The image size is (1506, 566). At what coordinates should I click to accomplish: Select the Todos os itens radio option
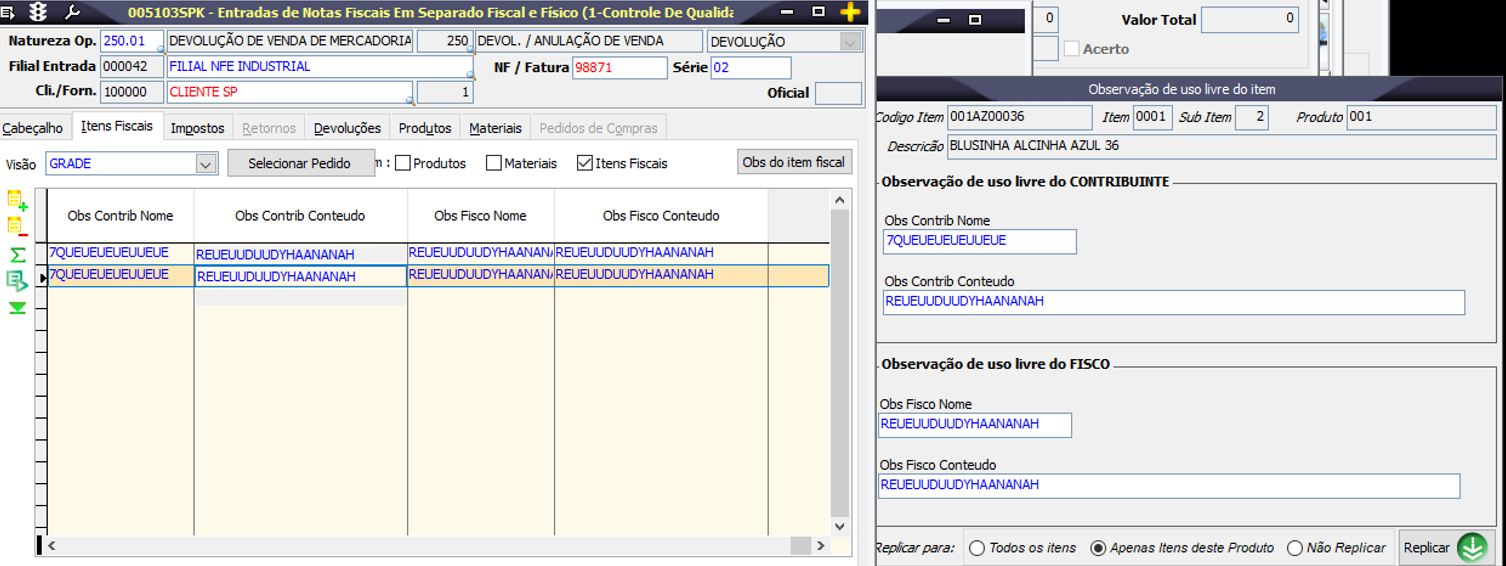click(977, 548)
